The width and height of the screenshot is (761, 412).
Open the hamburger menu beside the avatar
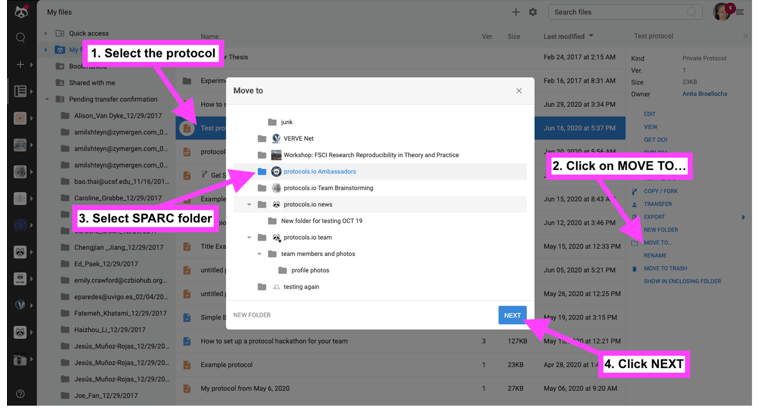coord(740,13)
